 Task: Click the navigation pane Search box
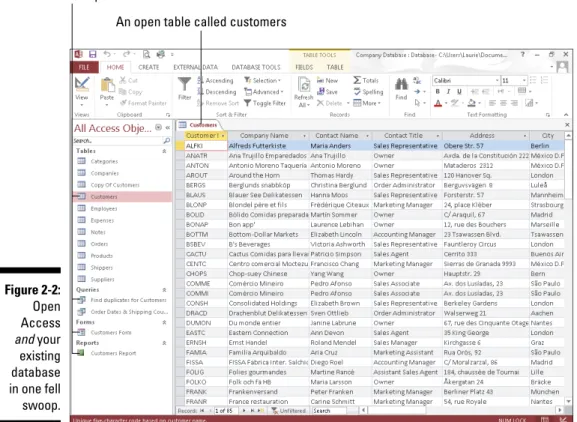[118, 141]
